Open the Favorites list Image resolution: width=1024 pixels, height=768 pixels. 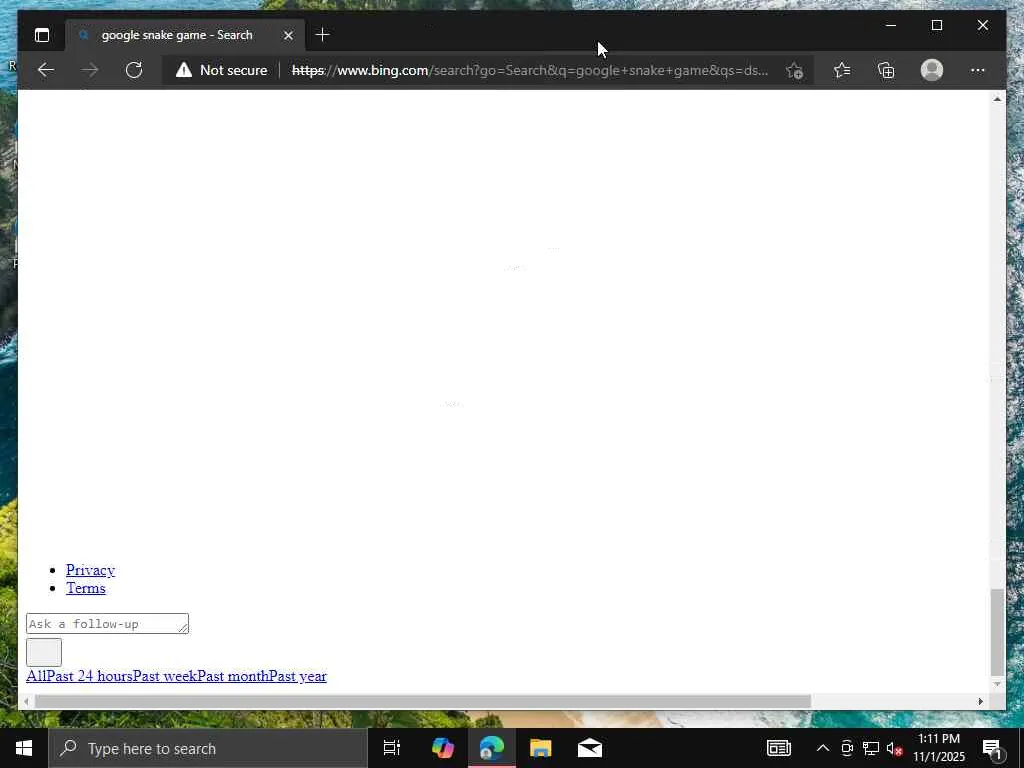click(842, 70)
